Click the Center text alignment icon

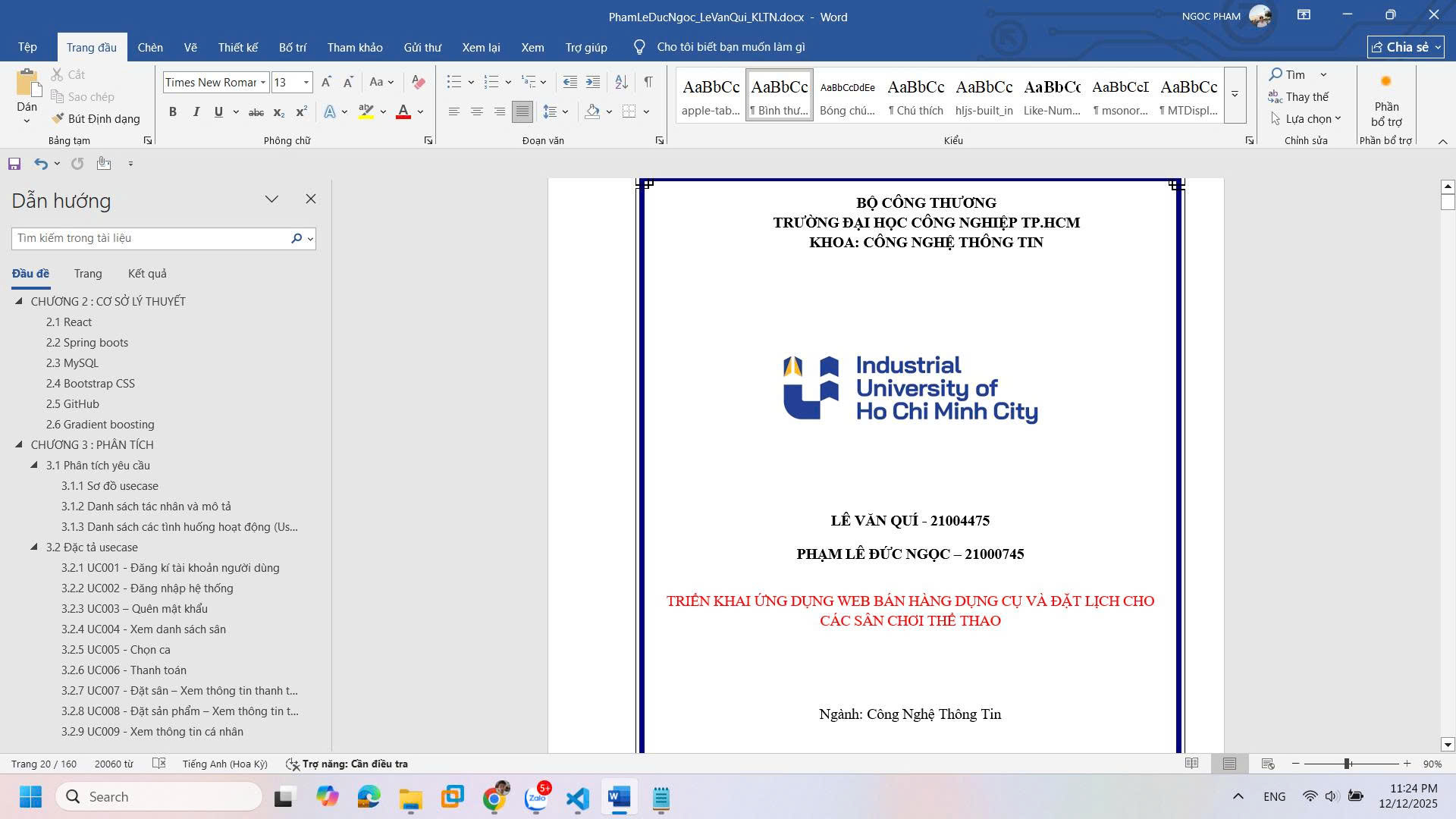point(476,111)
